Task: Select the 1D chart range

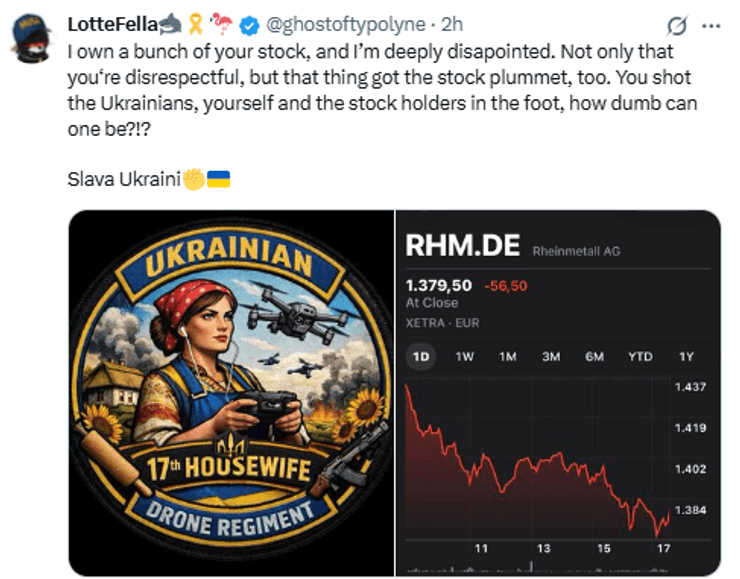Action: pyautogui.click(x=420, y=357)
